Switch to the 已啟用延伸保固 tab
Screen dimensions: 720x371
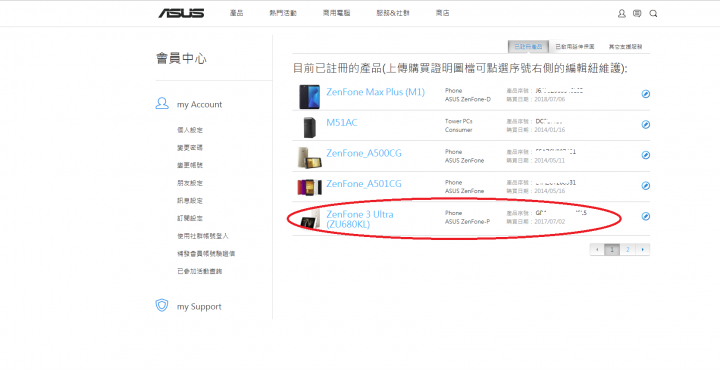click(x=575, y=47)
